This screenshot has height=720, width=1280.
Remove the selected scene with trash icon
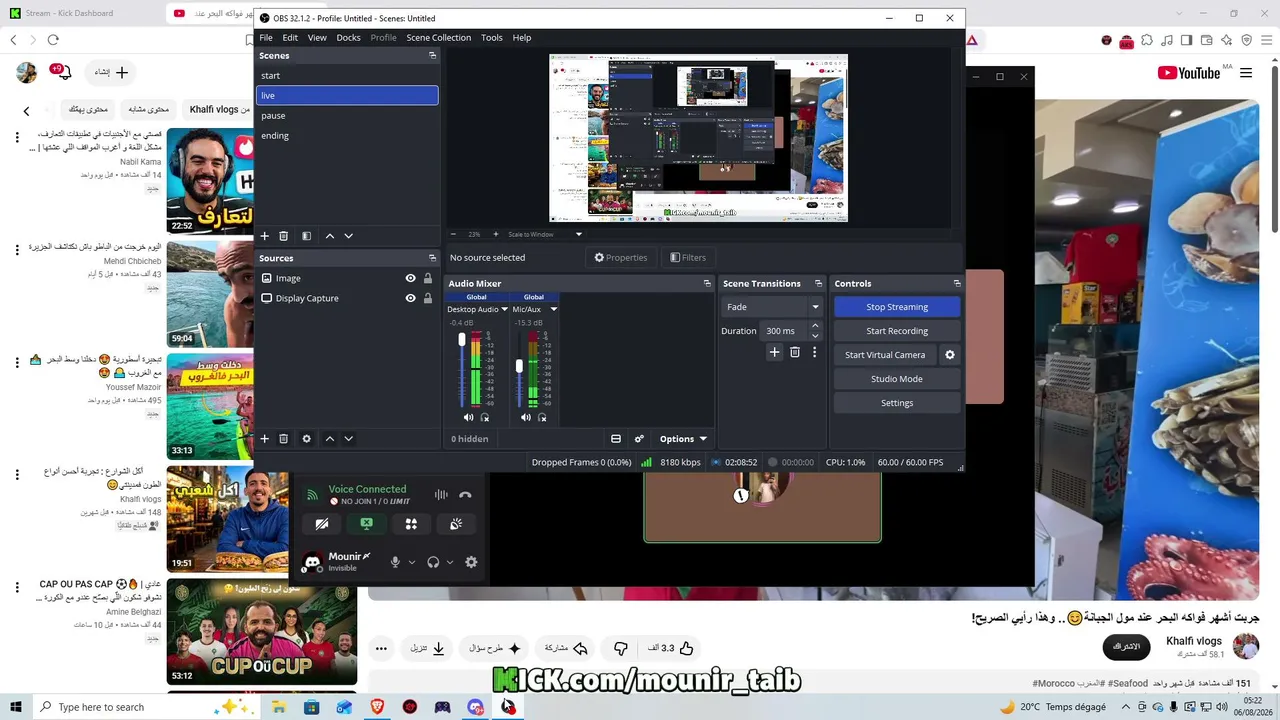point(284,236)
